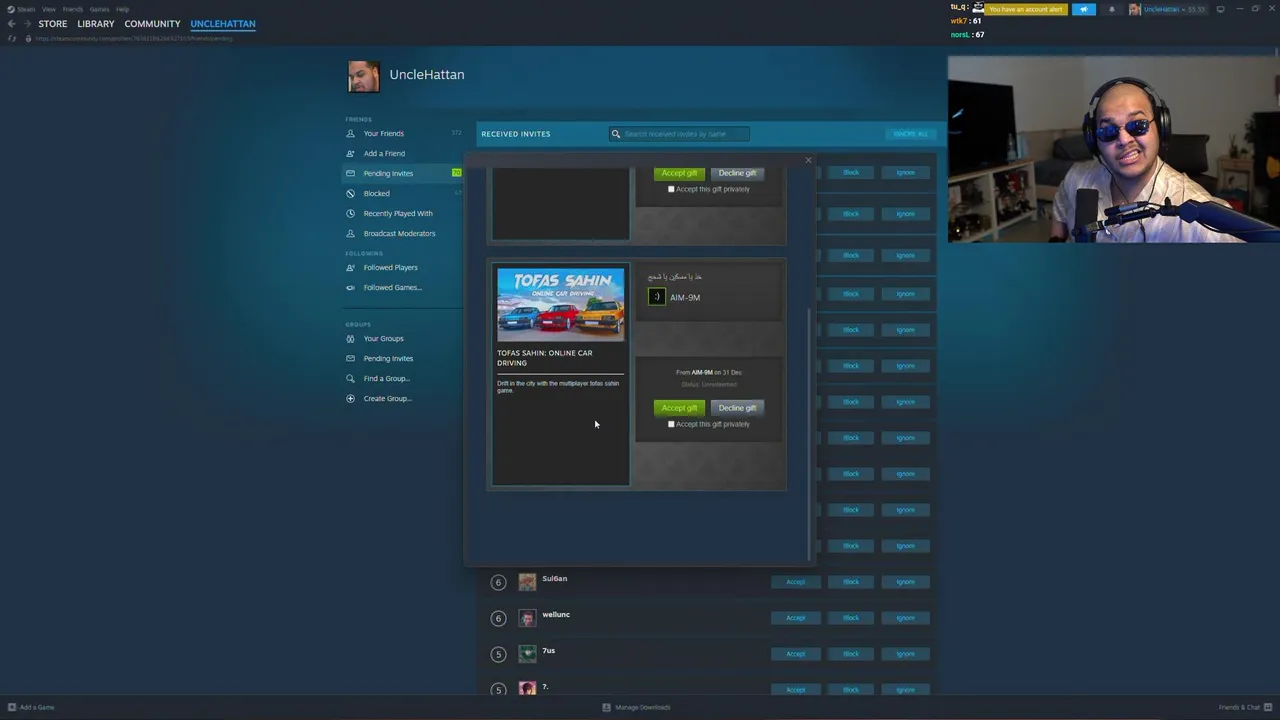Screen dimensions: 1280x720
Task: Ignore 7us's invite
Action: 905,654
